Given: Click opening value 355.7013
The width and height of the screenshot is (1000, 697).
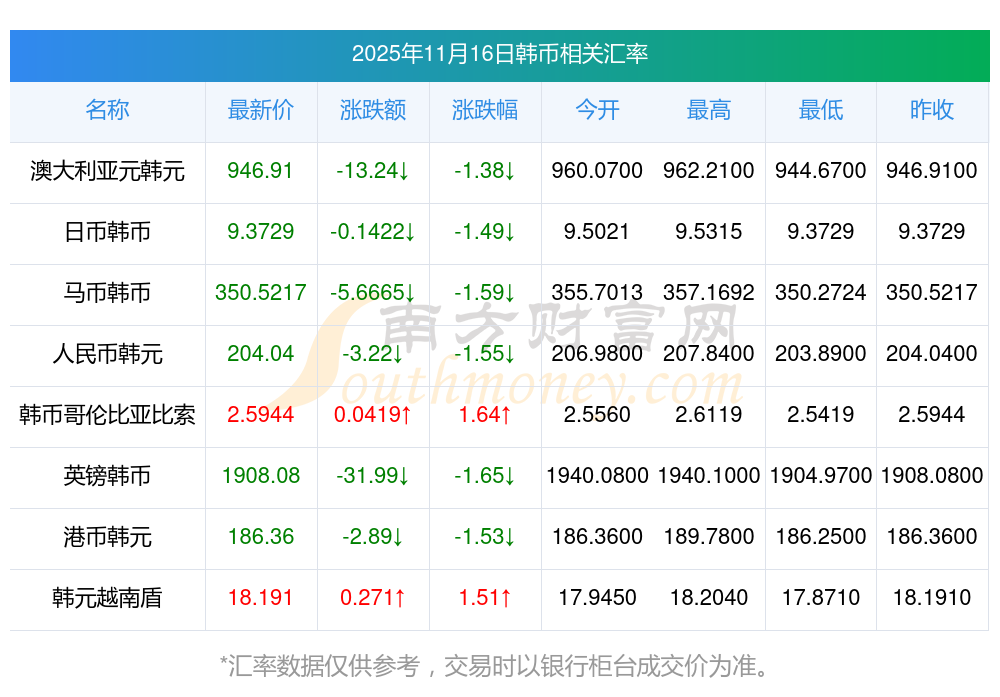Looking at the screenshot, I should 597,293.
